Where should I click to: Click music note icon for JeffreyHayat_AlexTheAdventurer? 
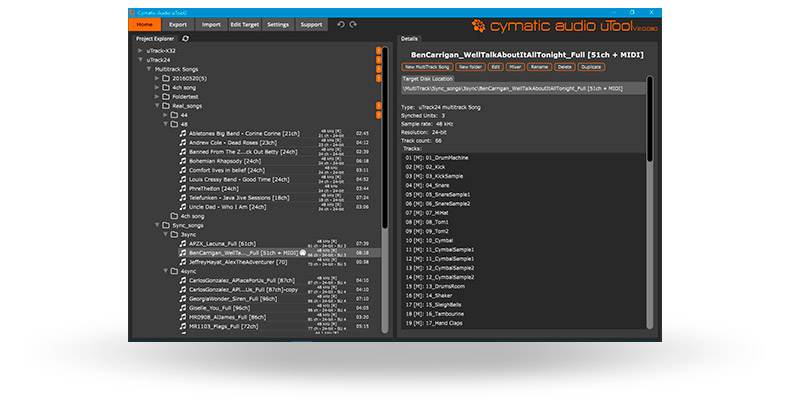pyautogui.click(x=183, y=262)
